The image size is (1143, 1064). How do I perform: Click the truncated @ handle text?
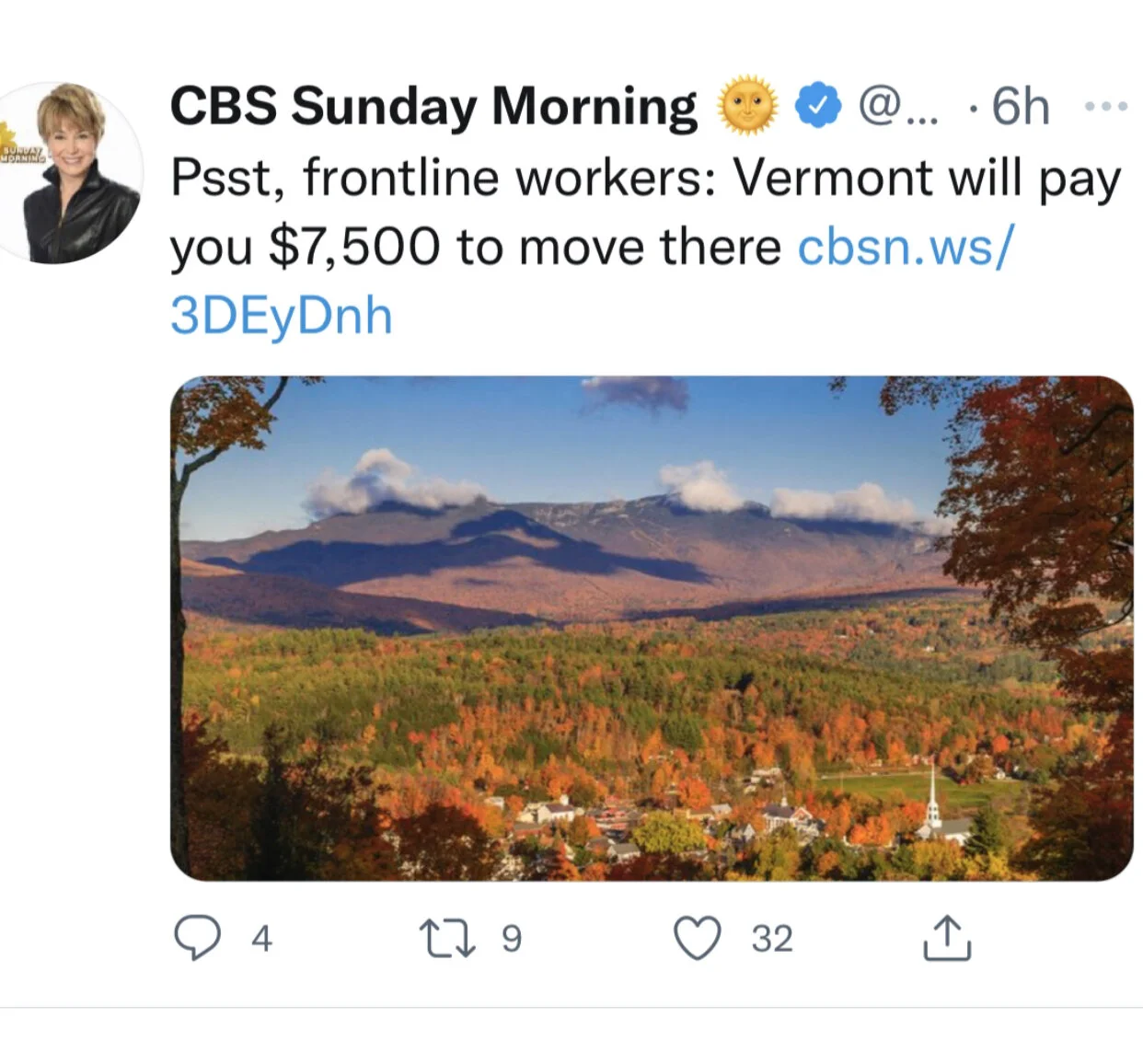pos(897,107)
